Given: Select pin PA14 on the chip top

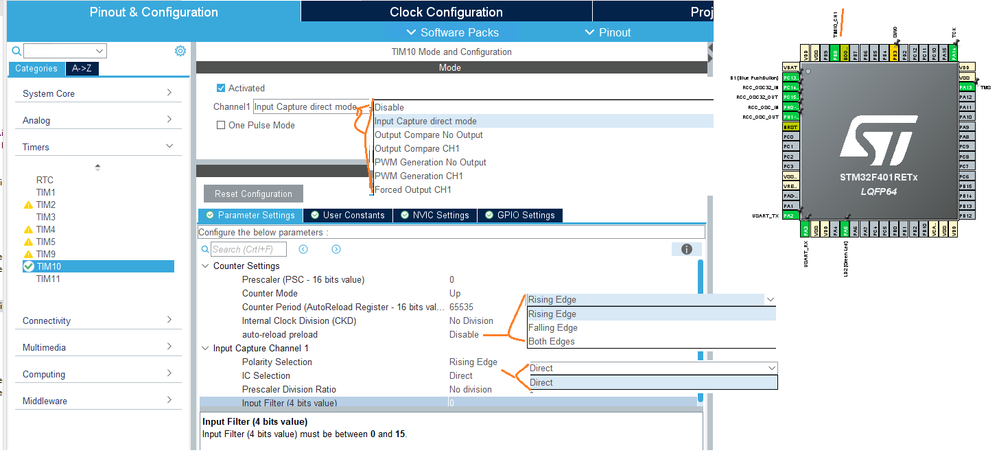Looking at the screenshot, I should [x=954, y=52].
